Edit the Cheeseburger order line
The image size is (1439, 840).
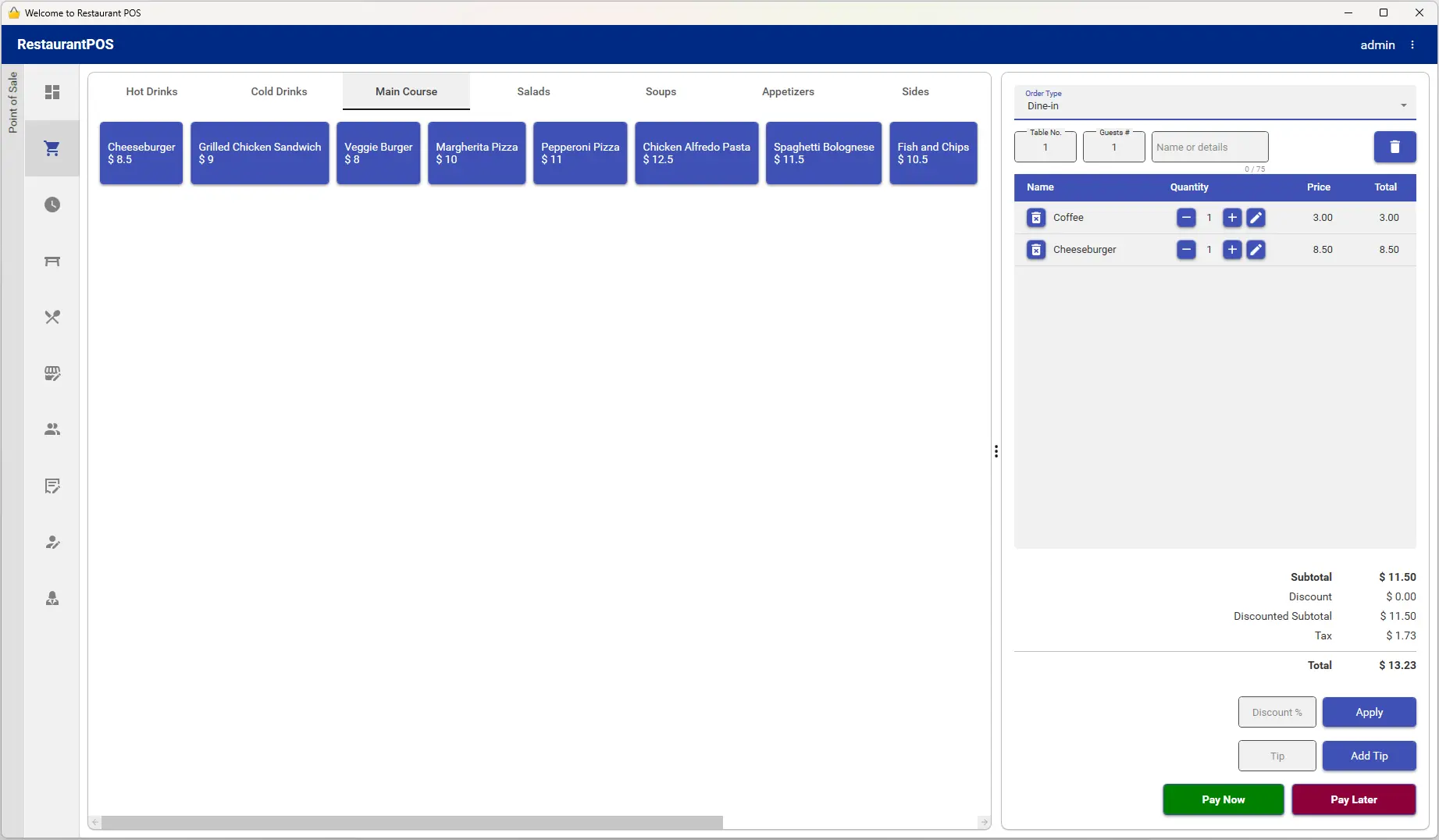click(1256, 250)
